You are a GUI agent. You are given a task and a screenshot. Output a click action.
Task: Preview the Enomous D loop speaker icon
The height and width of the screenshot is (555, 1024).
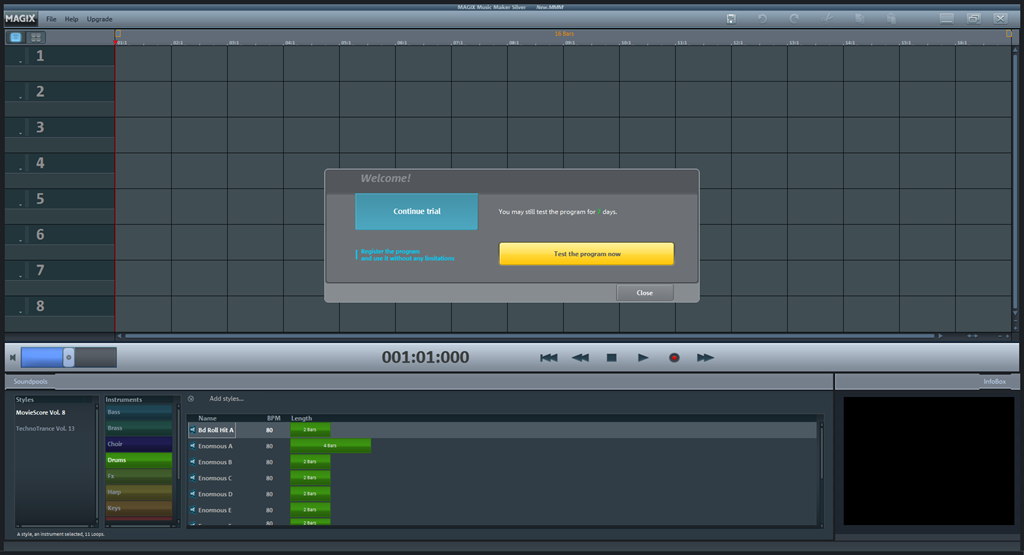coord(193,494)
